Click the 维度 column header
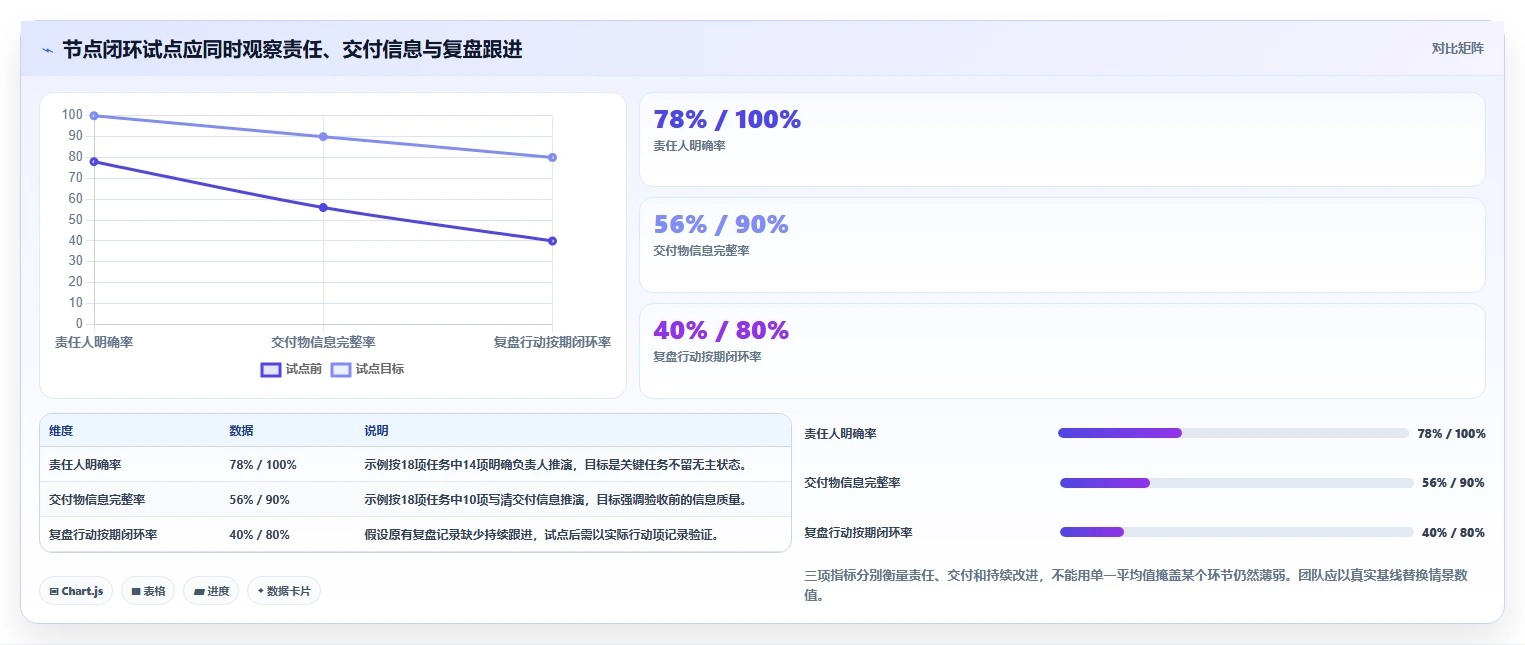The width and height of the screenshot is (1525, 645). [61, 431]
